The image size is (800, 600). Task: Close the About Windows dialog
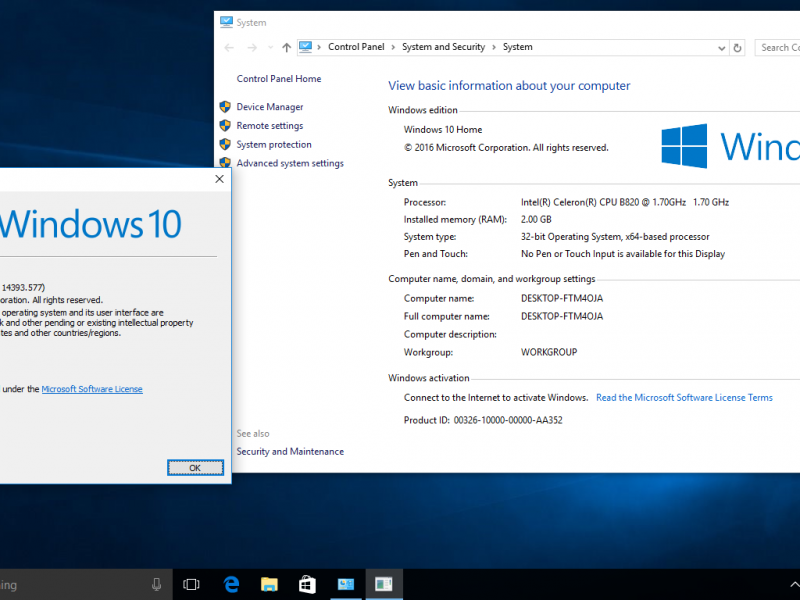[219, 179]
